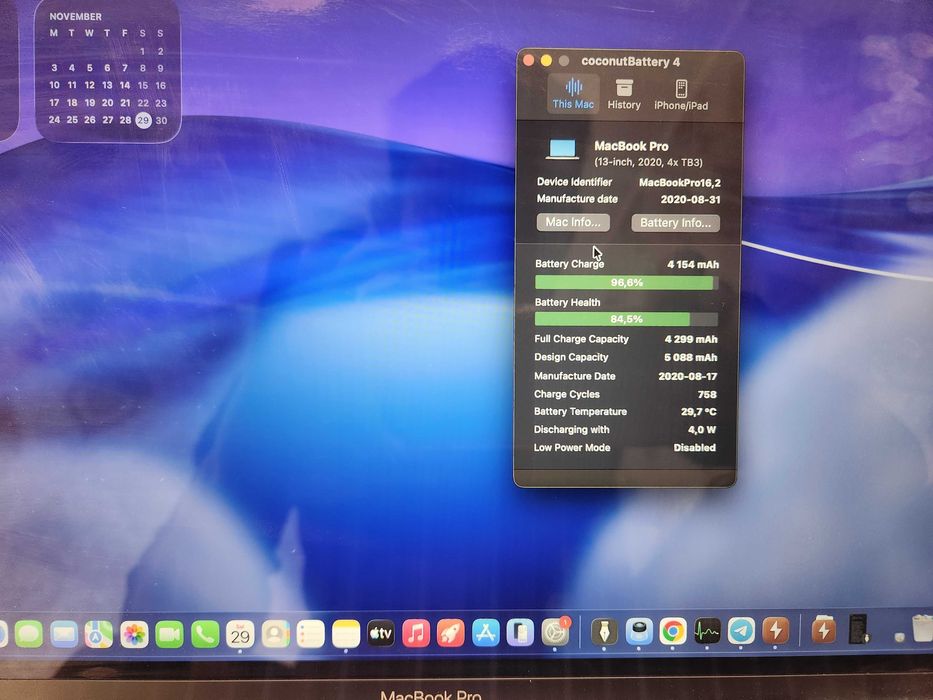Click date 3 in the calendar widget
933x700 pixels.
[54, 68]
